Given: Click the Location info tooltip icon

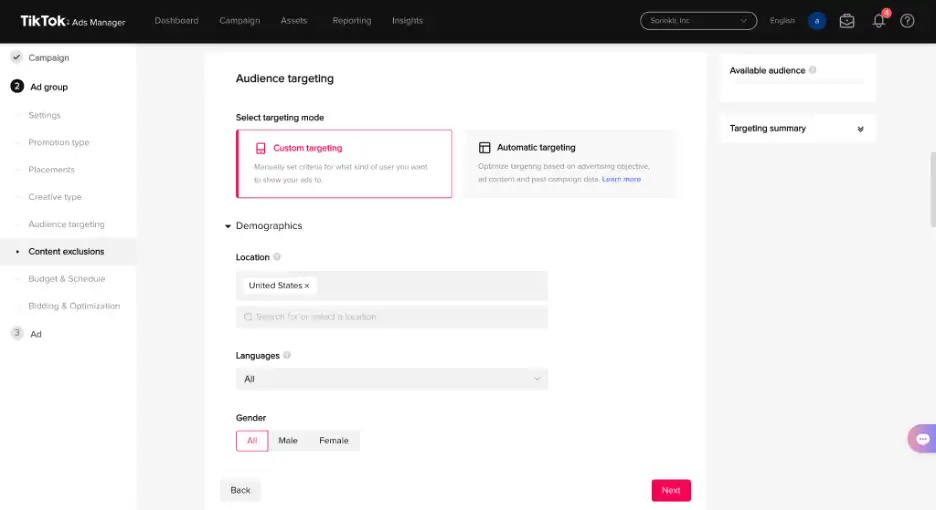Looking at the screenshot, I should point(277,257).
